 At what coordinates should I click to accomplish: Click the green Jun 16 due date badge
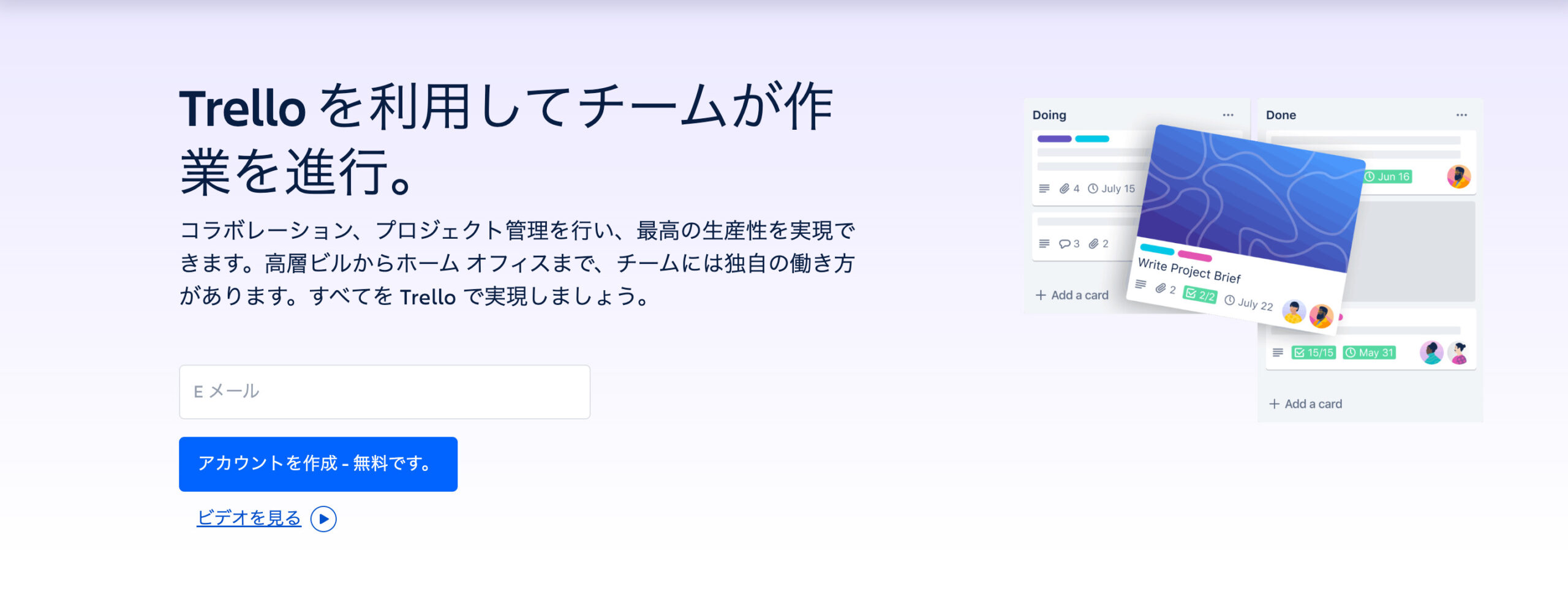click(1388, 177)
